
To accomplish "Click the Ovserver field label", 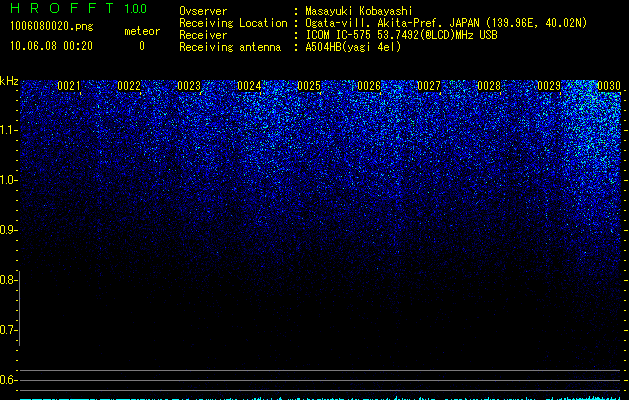I will coord(203,11).
